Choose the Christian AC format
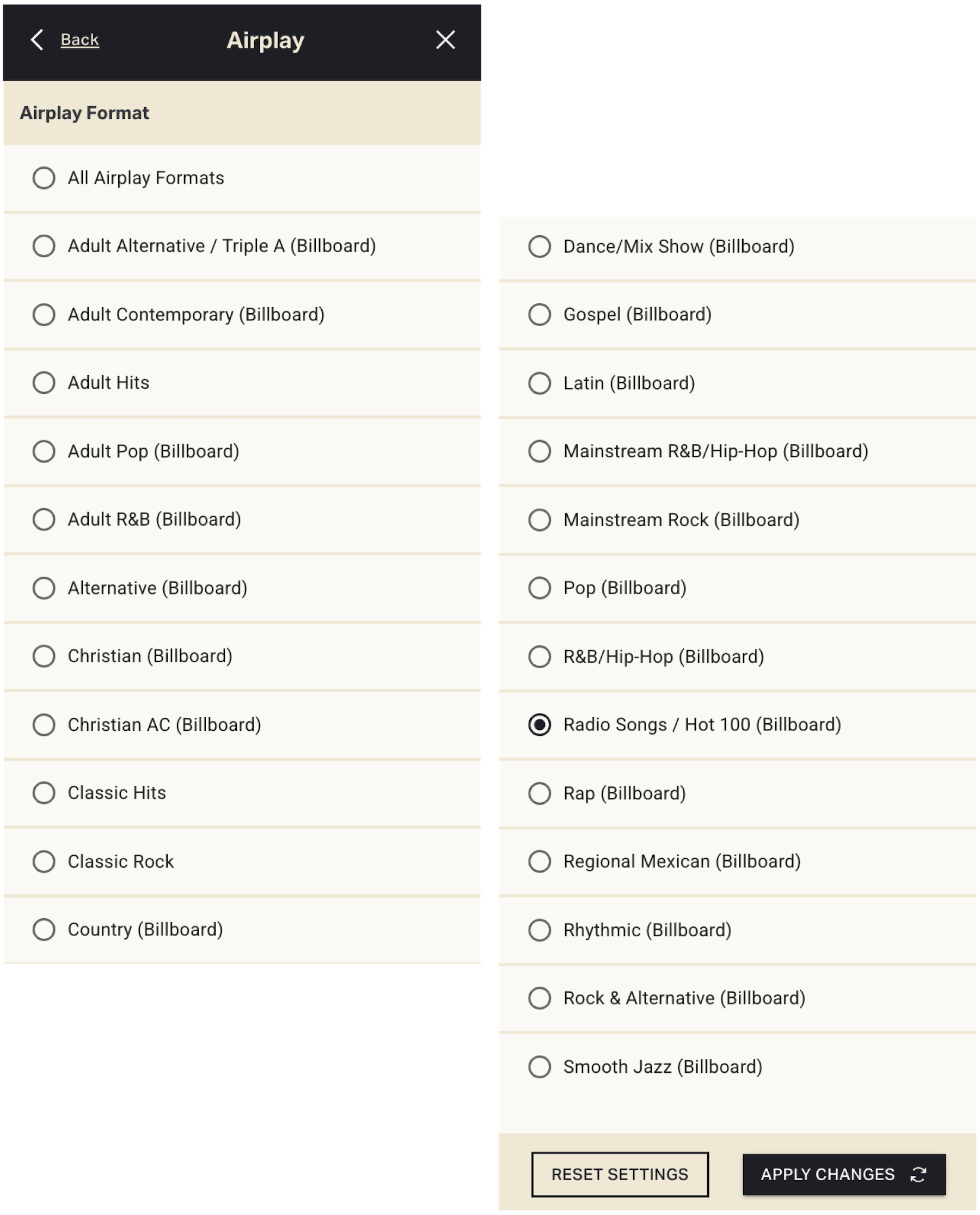 [x=44, y=724]
